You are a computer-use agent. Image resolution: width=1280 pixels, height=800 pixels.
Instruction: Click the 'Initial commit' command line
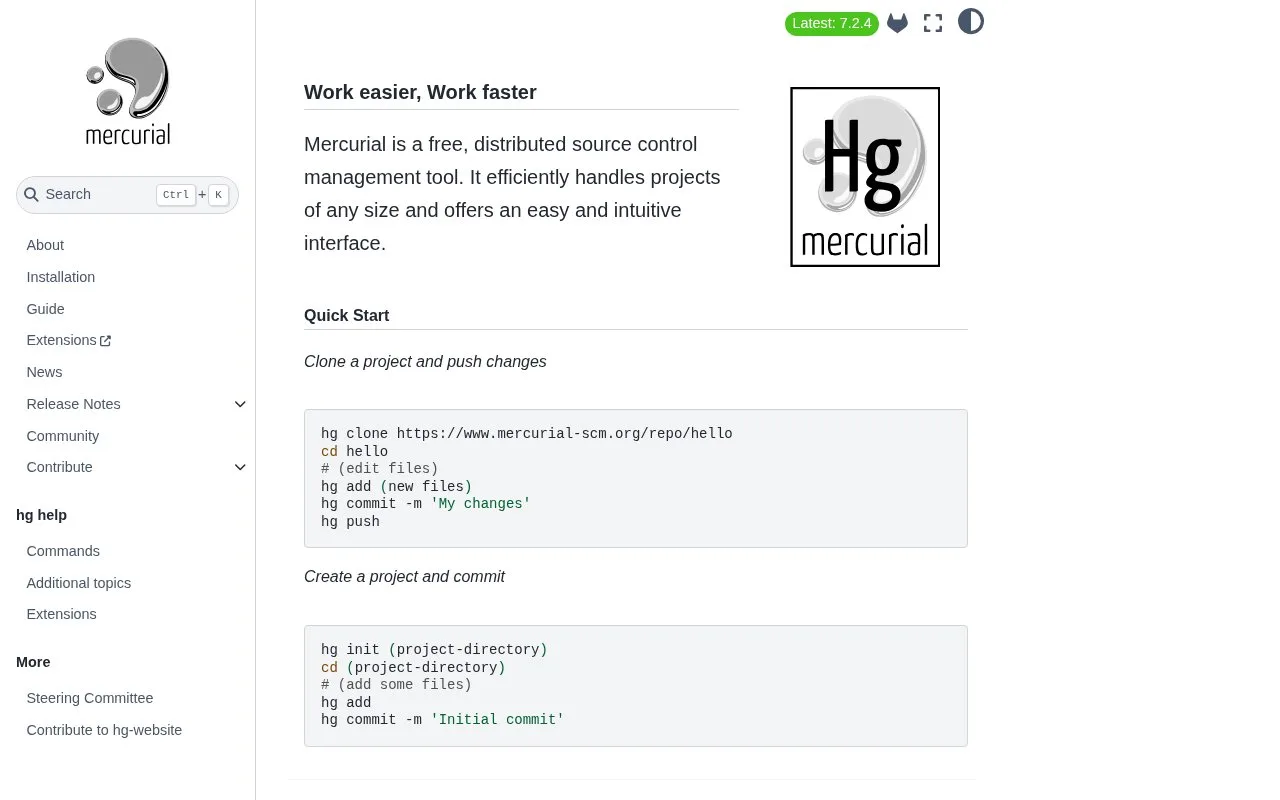click(x=443, y=720)
